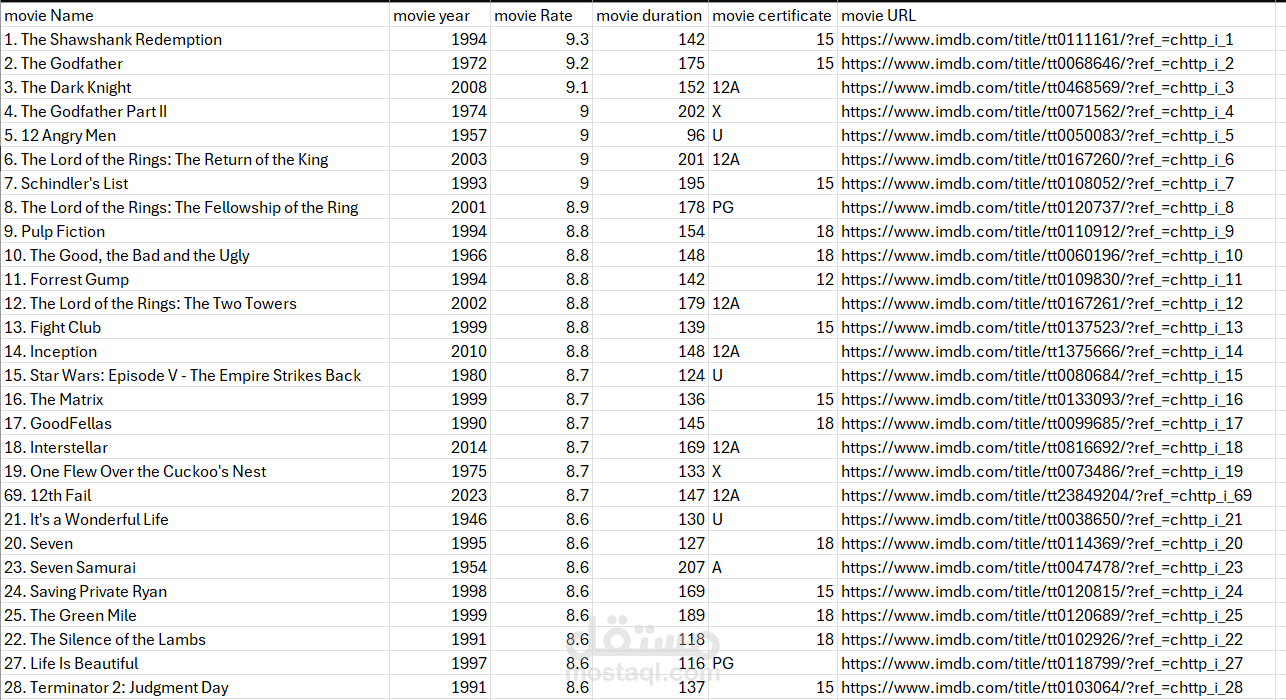Select certificate A in Seven Samurai row
The width and height of the screenshot is (1286, 700).
[773, 567]
